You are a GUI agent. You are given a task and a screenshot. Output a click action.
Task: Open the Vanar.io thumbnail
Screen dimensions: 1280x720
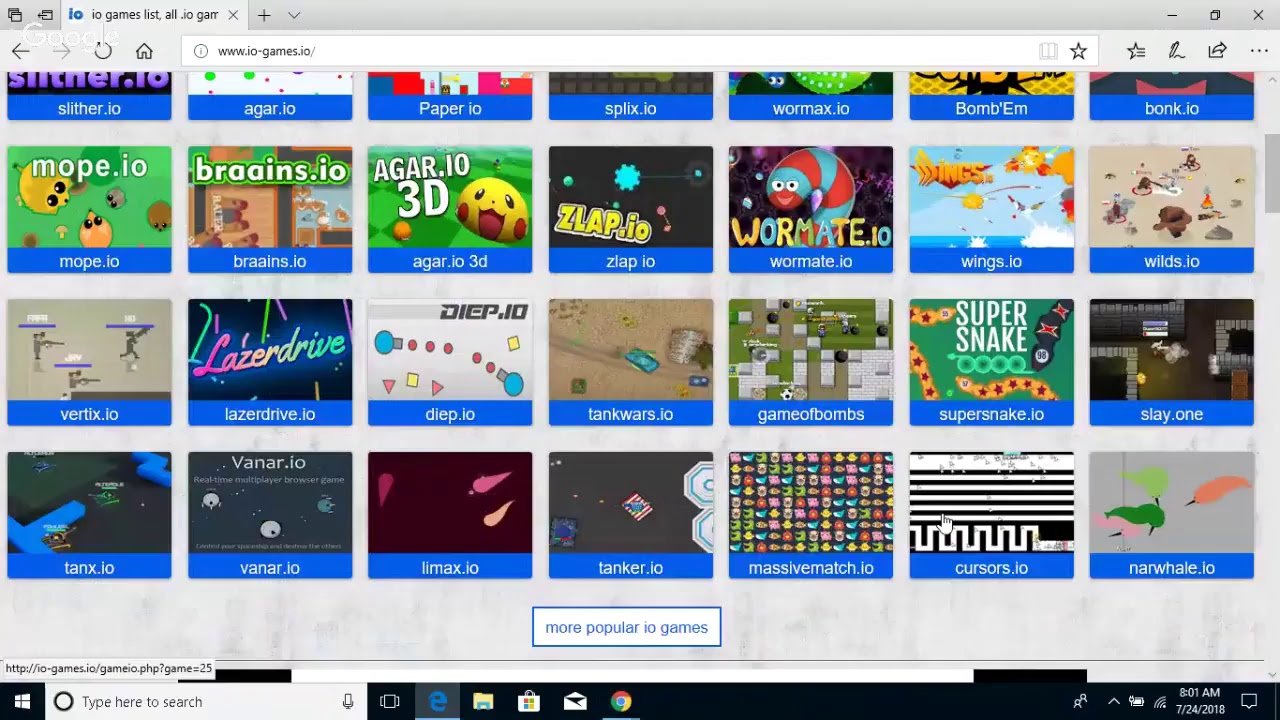270,503
